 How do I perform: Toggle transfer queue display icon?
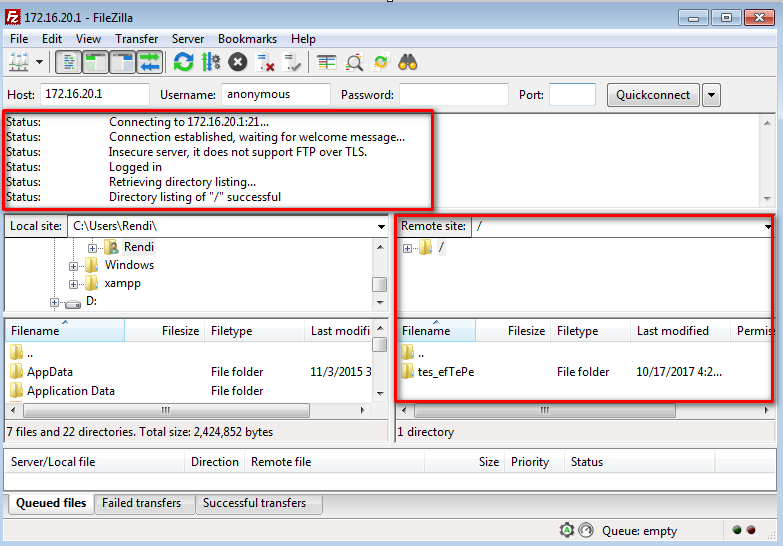pos(149,62)
